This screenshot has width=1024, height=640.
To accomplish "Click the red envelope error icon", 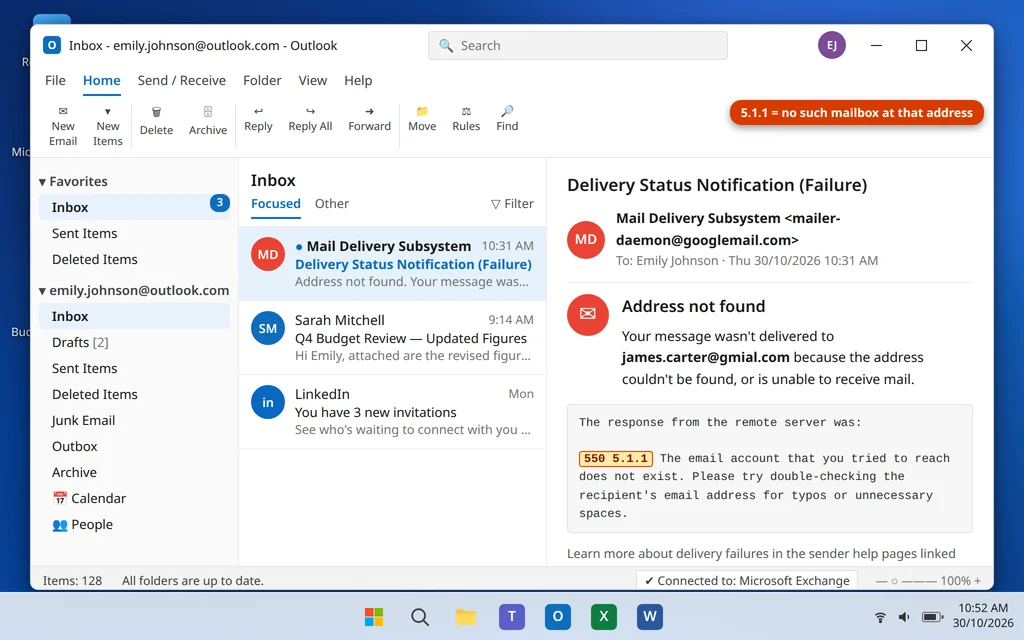I will coord(588,314).
